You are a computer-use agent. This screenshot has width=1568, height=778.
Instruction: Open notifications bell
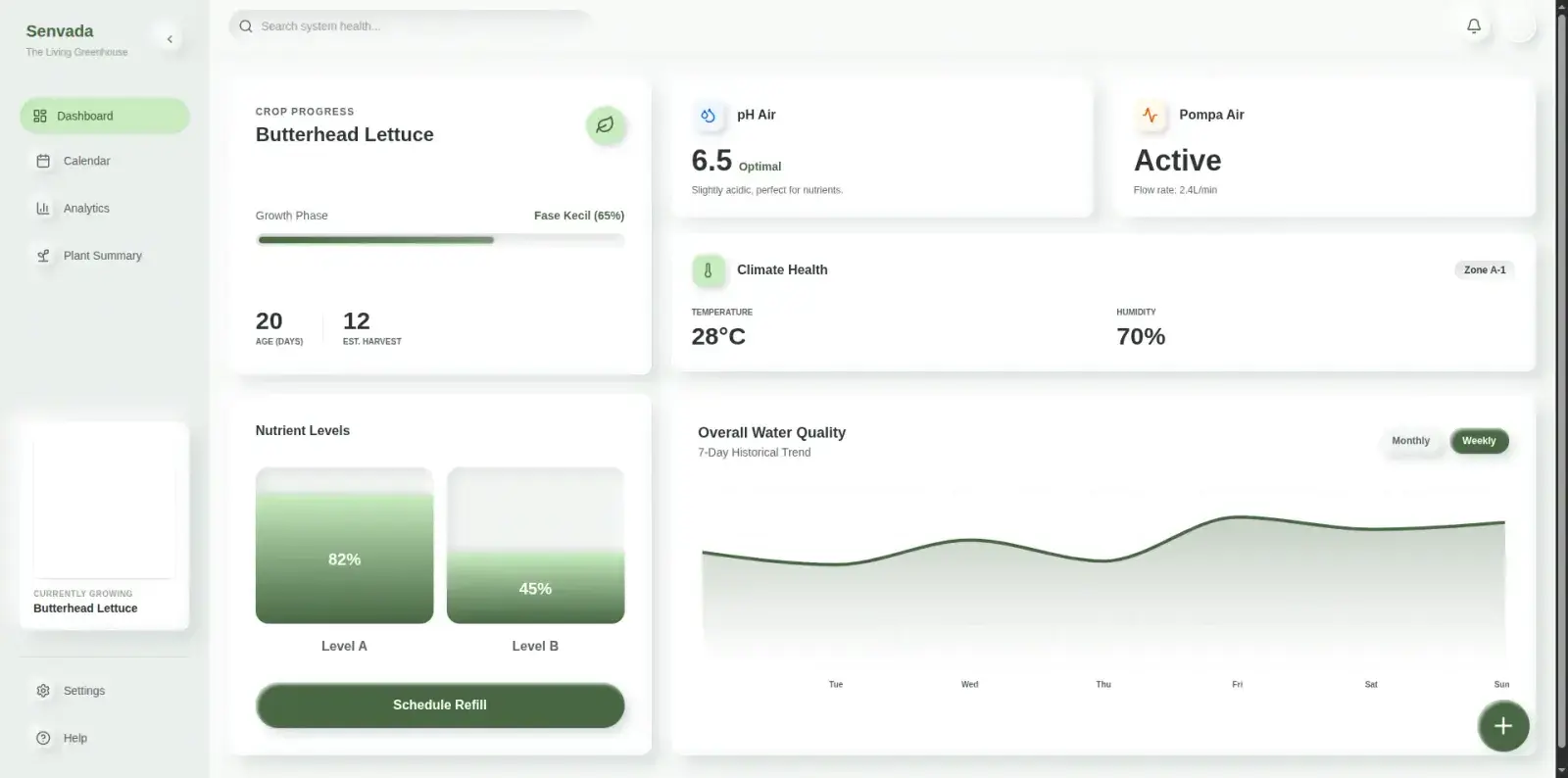[1473, 26]
